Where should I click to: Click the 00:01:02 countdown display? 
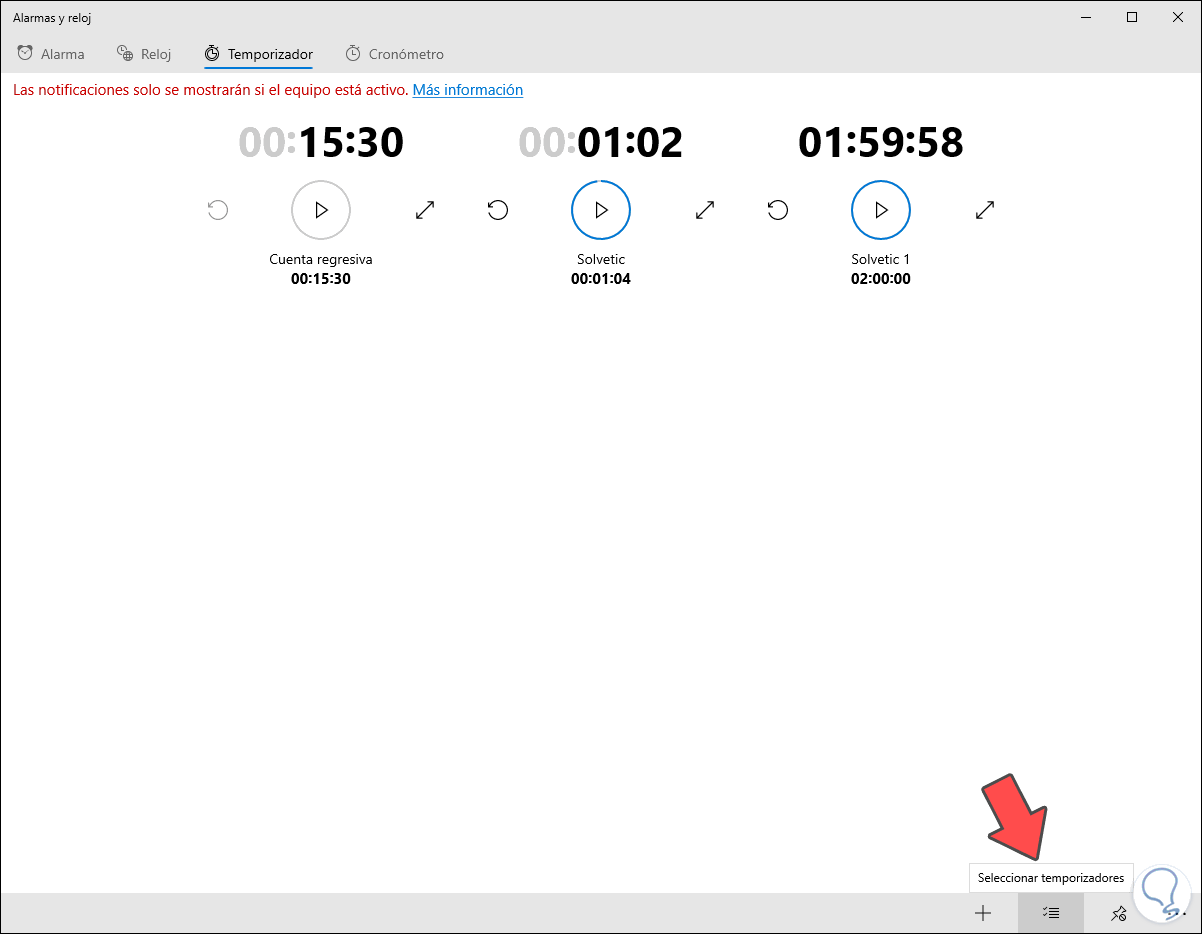601,142
